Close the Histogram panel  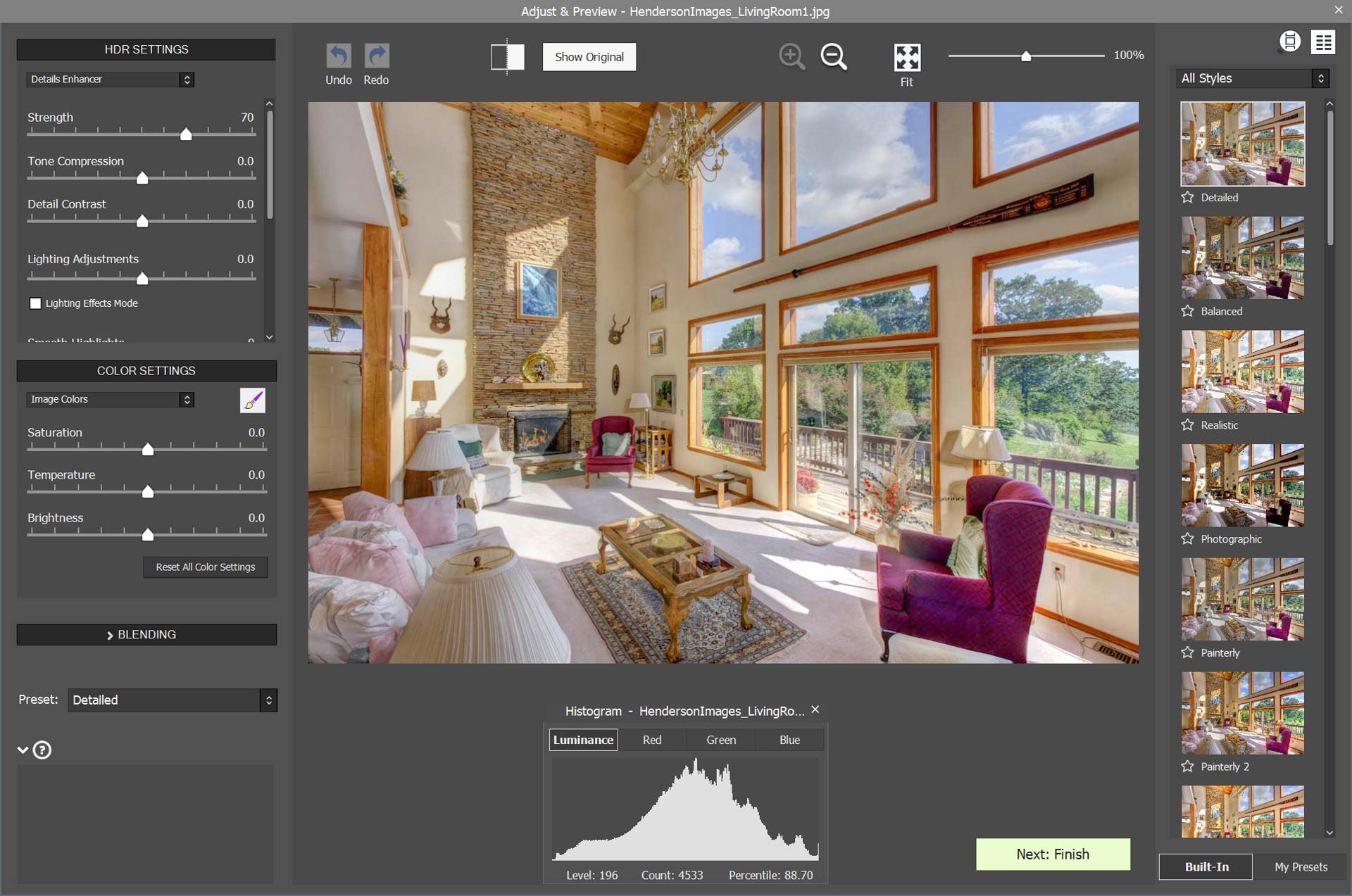pos(815,709)
